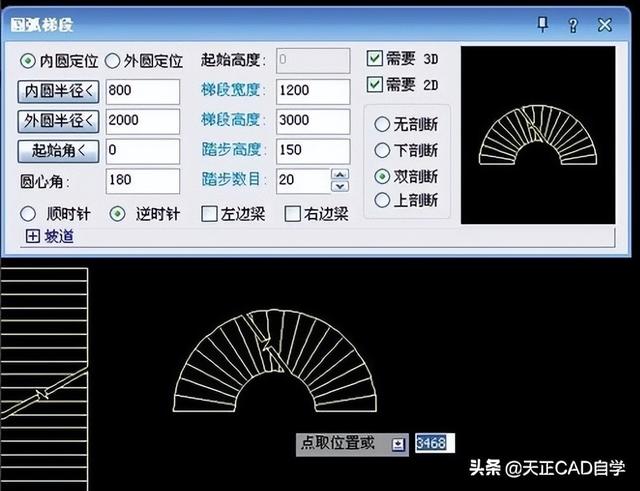Enable 左边梁 checkbox
The width and height of the screenshot is (640, 491).
coord(209,214)
